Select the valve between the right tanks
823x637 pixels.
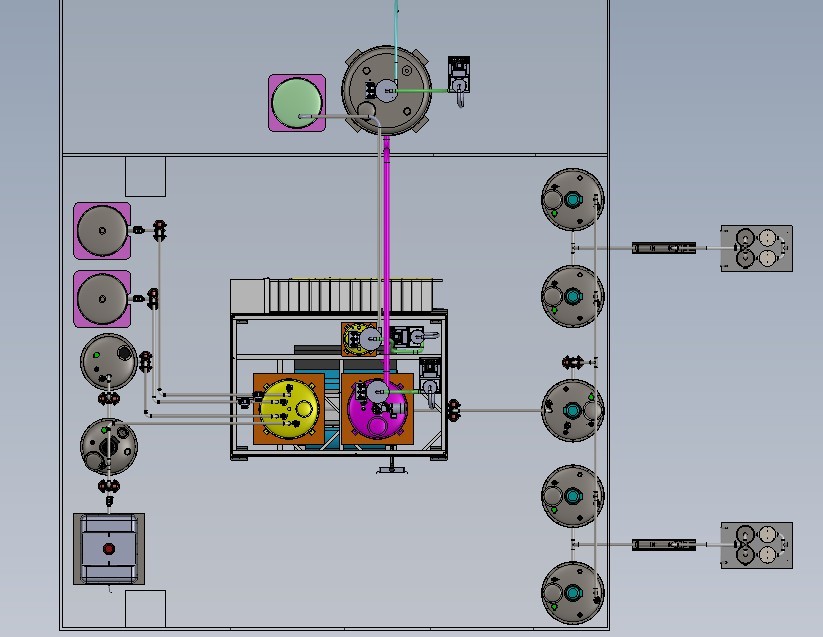573,362
